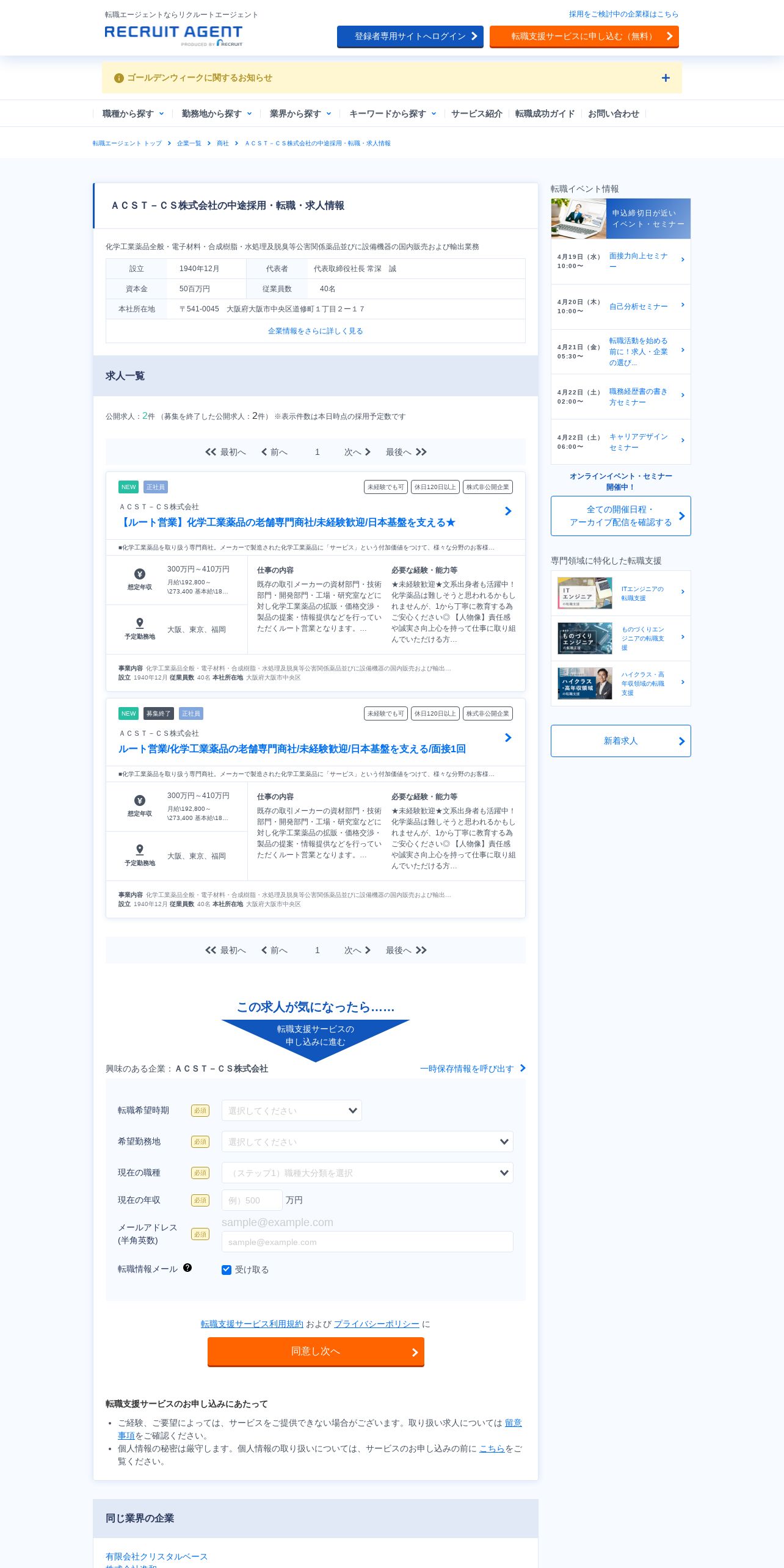Click 登録者専用サイトへログイン button
Viewport: 784px width, 1568px height.
[410, 37]
